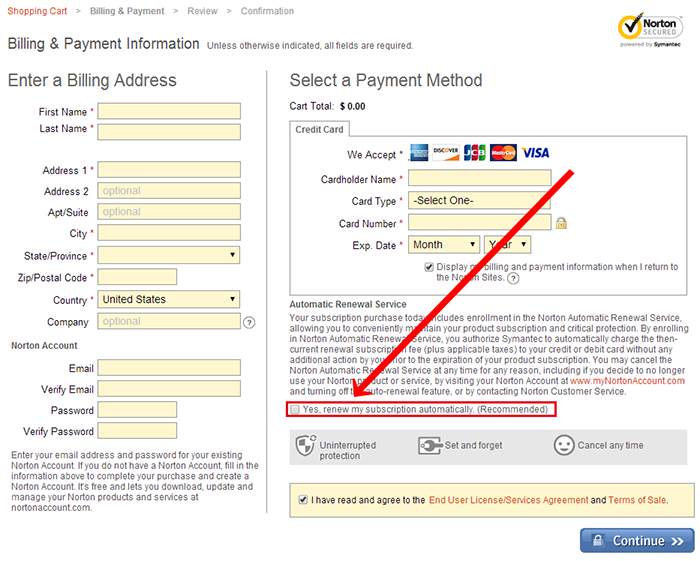
Task: Enable automatic subscription renewal checkbox
Action: point(295,410)
